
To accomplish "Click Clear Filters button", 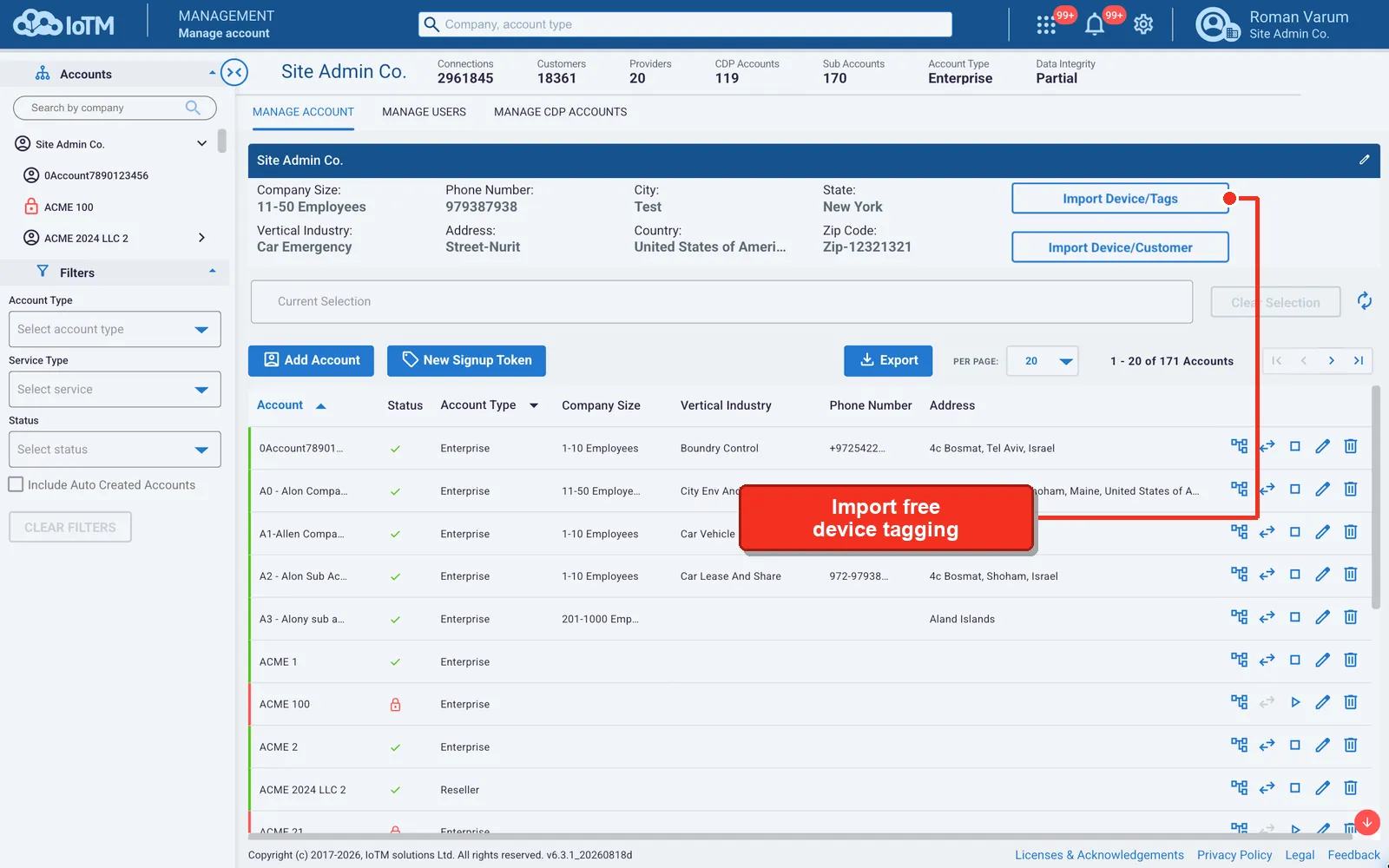I will [x=70, y=527].
